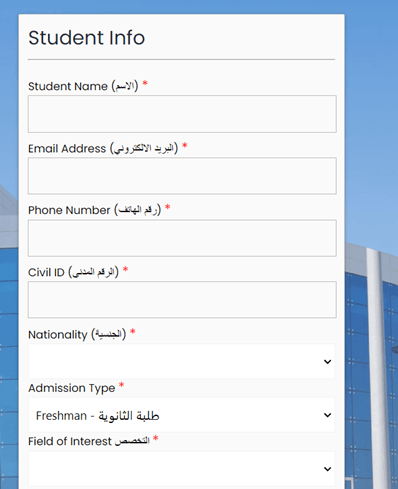Select the Phone Number input field
The image size is (398, 489).
point(182,238)
